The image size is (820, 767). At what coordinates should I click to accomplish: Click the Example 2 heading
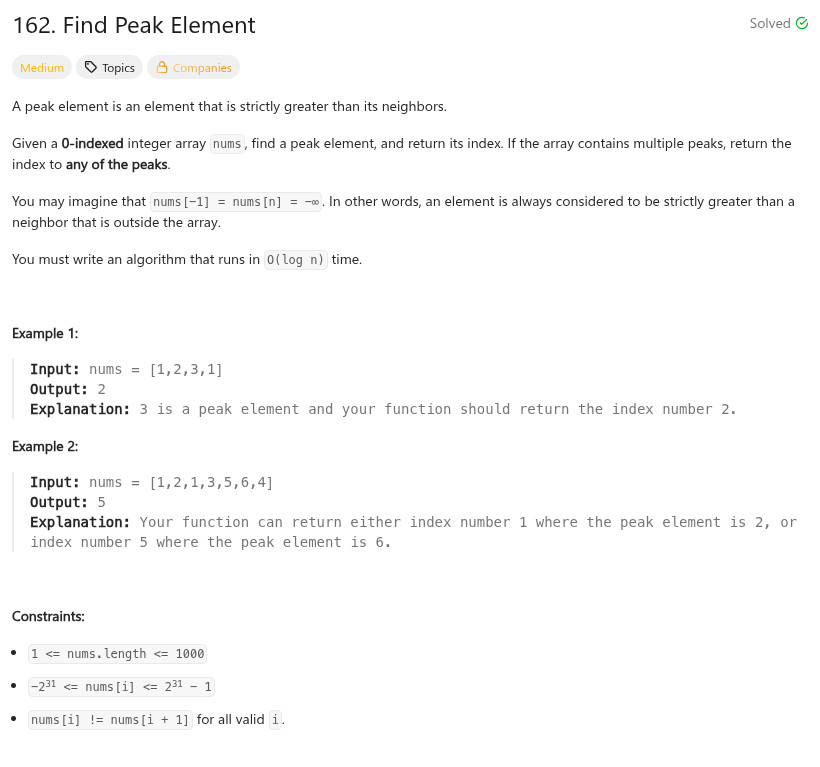(45, 446)
